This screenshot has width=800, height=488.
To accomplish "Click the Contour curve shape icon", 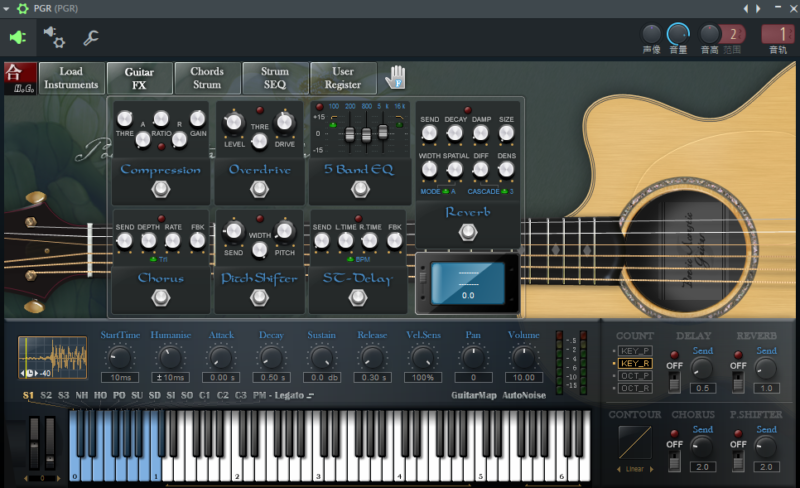I will [x=635, y=442].
